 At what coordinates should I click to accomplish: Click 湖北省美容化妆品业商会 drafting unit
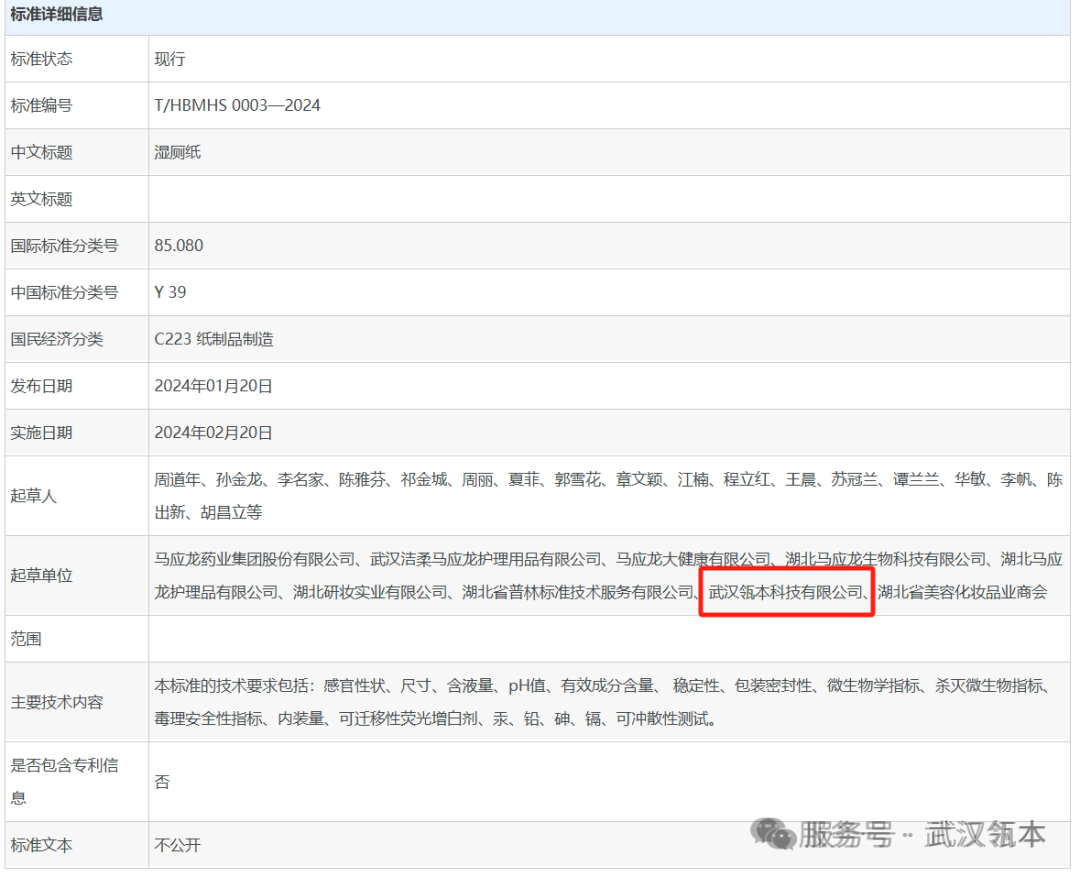coord(962,592)
